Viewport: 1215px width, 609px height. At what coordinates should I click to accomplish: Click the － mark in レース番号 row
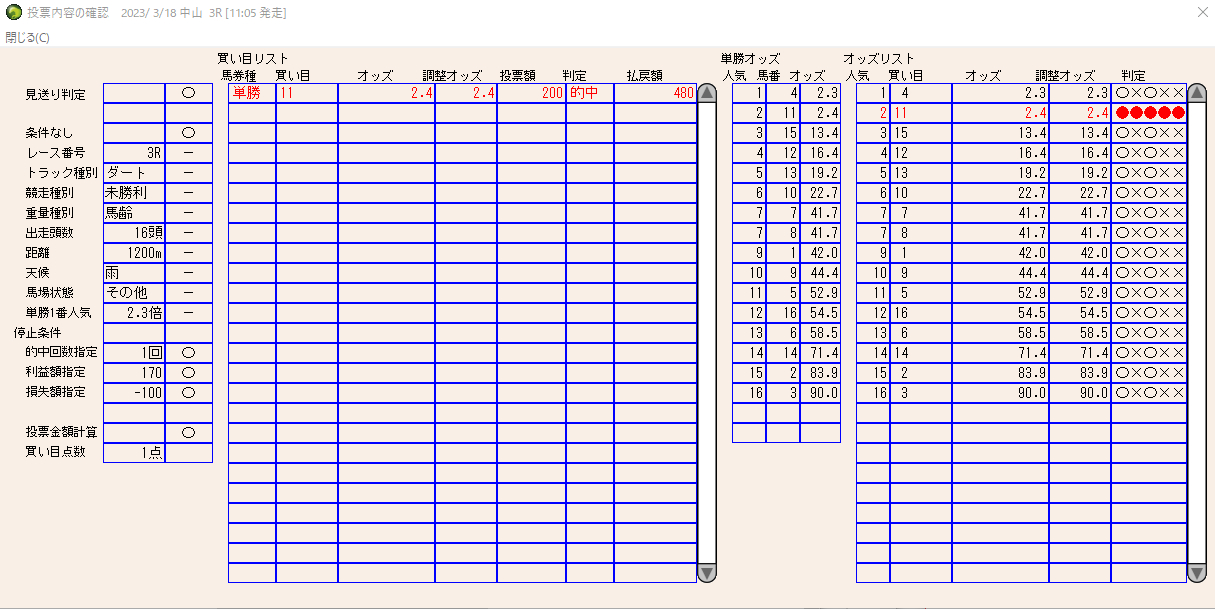pyautogui.click(x=188, y=153)
